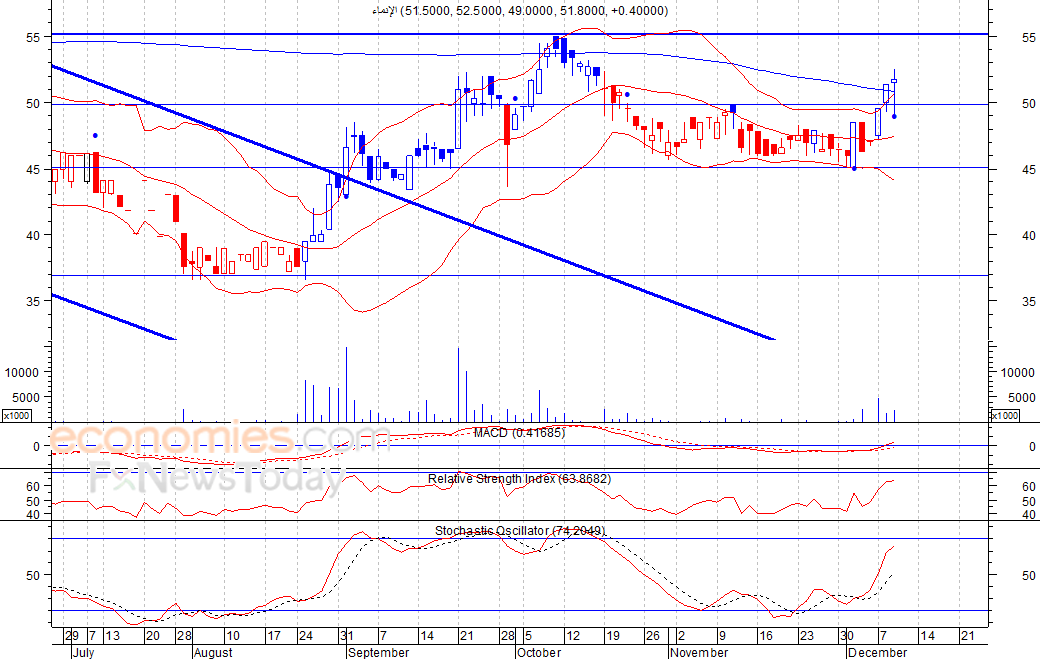This screenshot has height=659, width=1040.
Task: Click volume value 10000 on left axis
Action: pos(22,373)
